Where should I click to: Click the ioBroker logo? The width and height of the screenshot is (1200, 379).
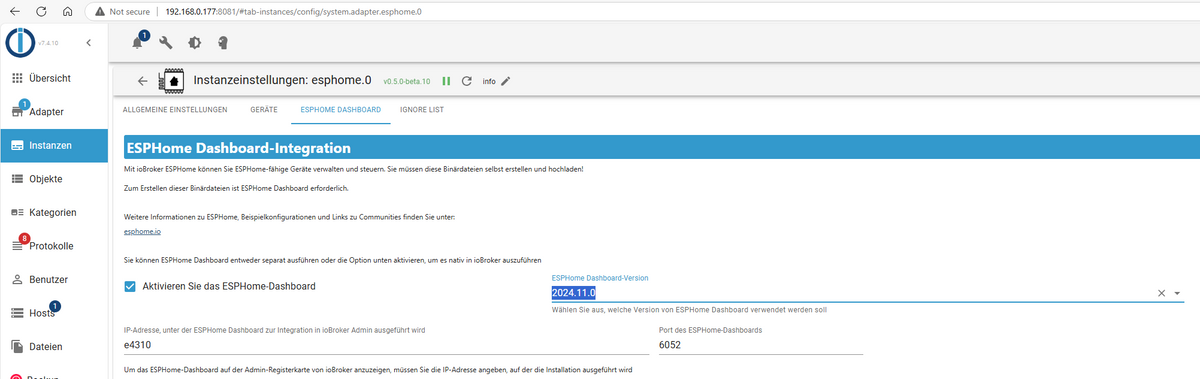pos(20,43)
